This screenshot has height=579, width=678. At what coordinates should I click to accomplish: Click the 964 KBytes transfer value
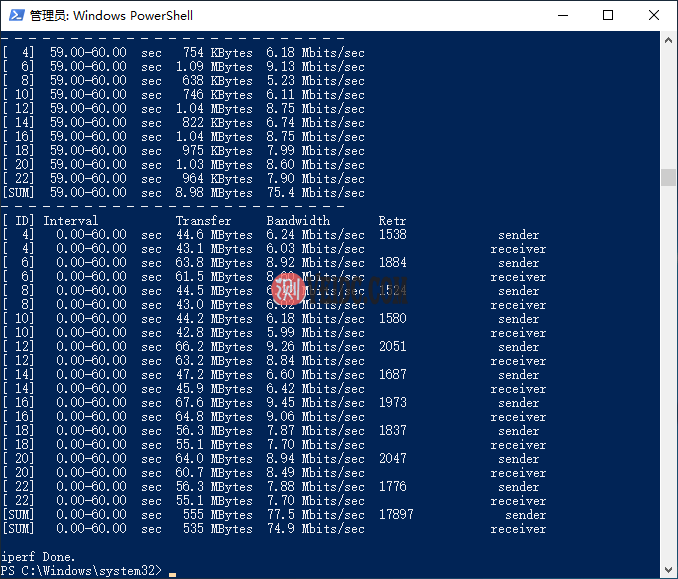tap(217, 179)
